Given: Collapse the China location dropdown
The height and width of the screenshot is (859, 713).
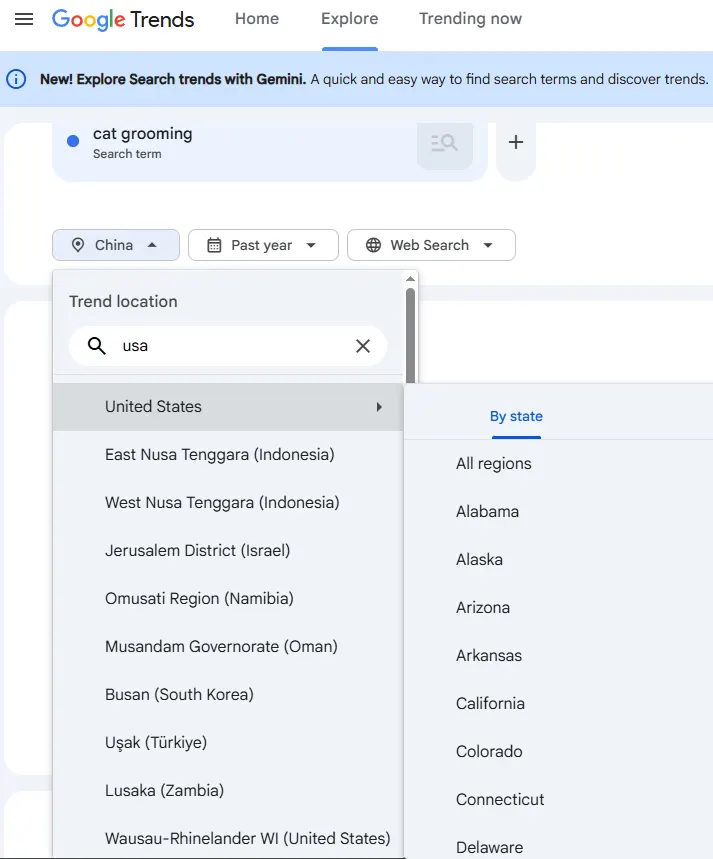Looking at the screenshot, I should pyautogui.click(x=116, y=245).
